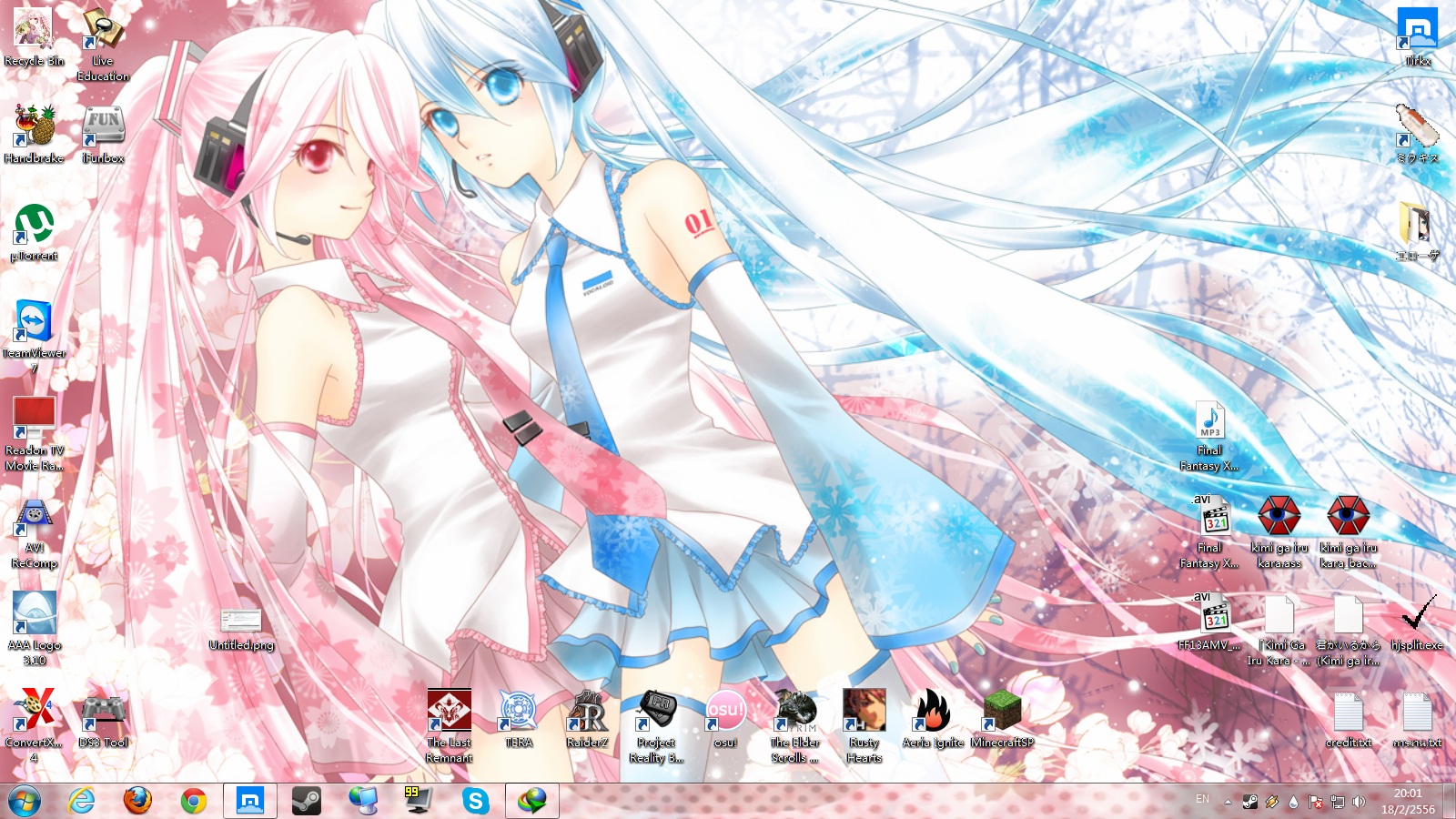This screenshot has height=819, width=1456.
Task: Open the Action Center flag icon
Action: click(1315, 802)
